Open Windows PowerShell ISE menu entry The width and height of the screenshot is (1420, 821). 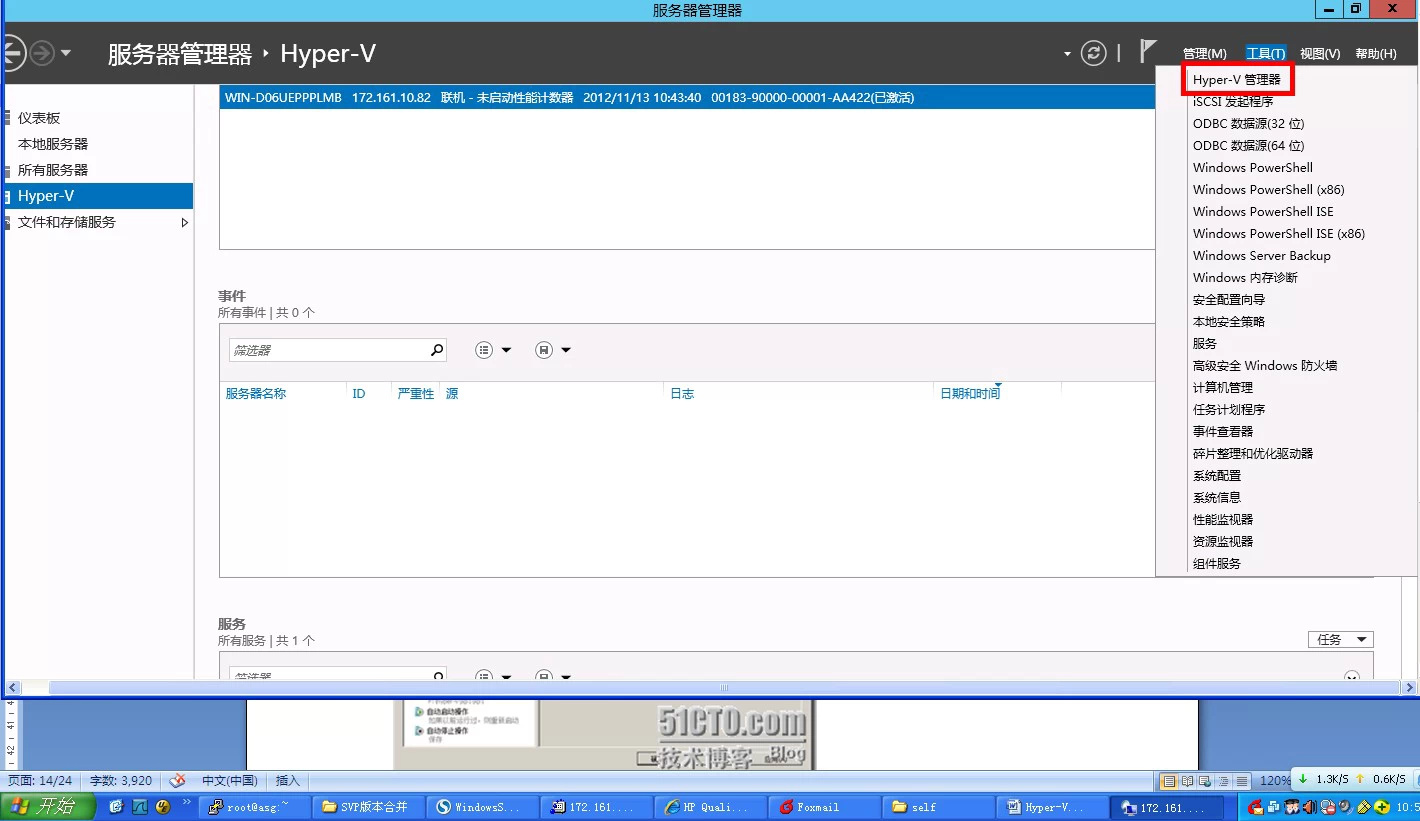(1263, 212)
